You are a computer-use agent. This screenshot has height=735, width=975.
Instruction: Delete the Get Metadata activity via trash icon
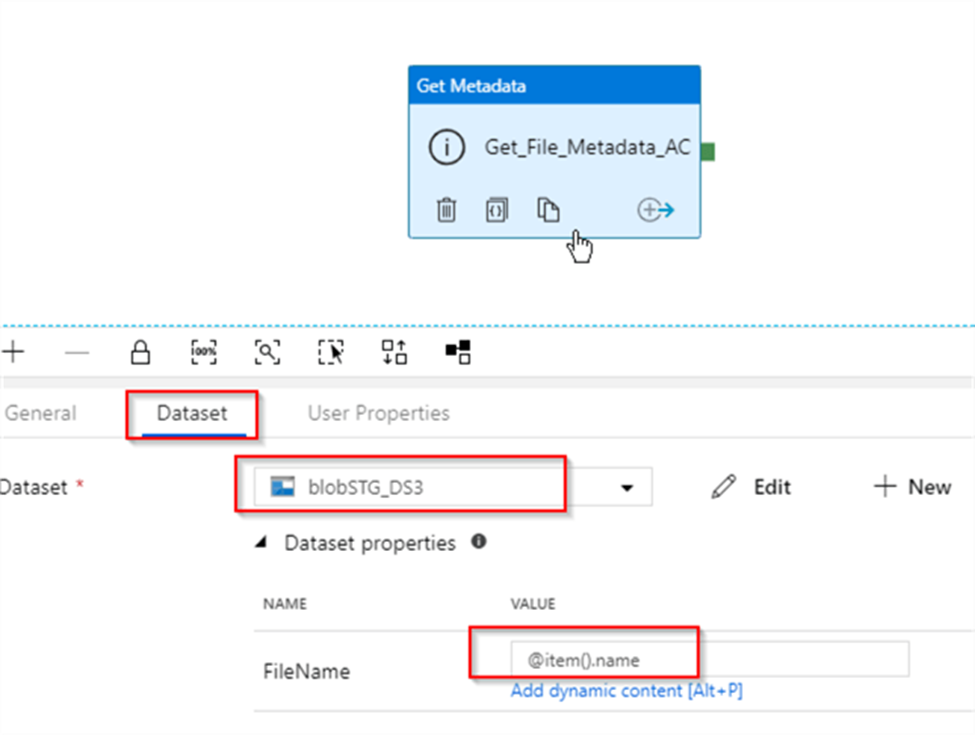[447, 210]
